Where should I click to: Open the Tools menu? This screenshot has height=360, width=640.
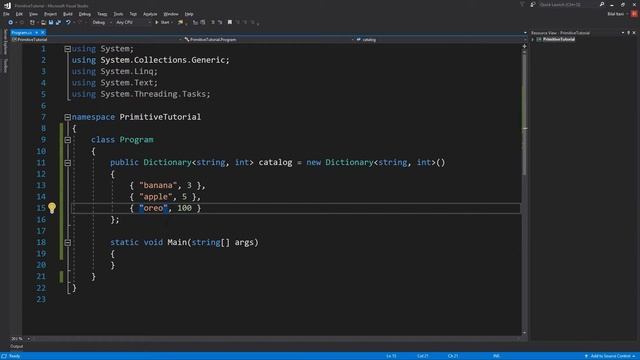[118, 14]
